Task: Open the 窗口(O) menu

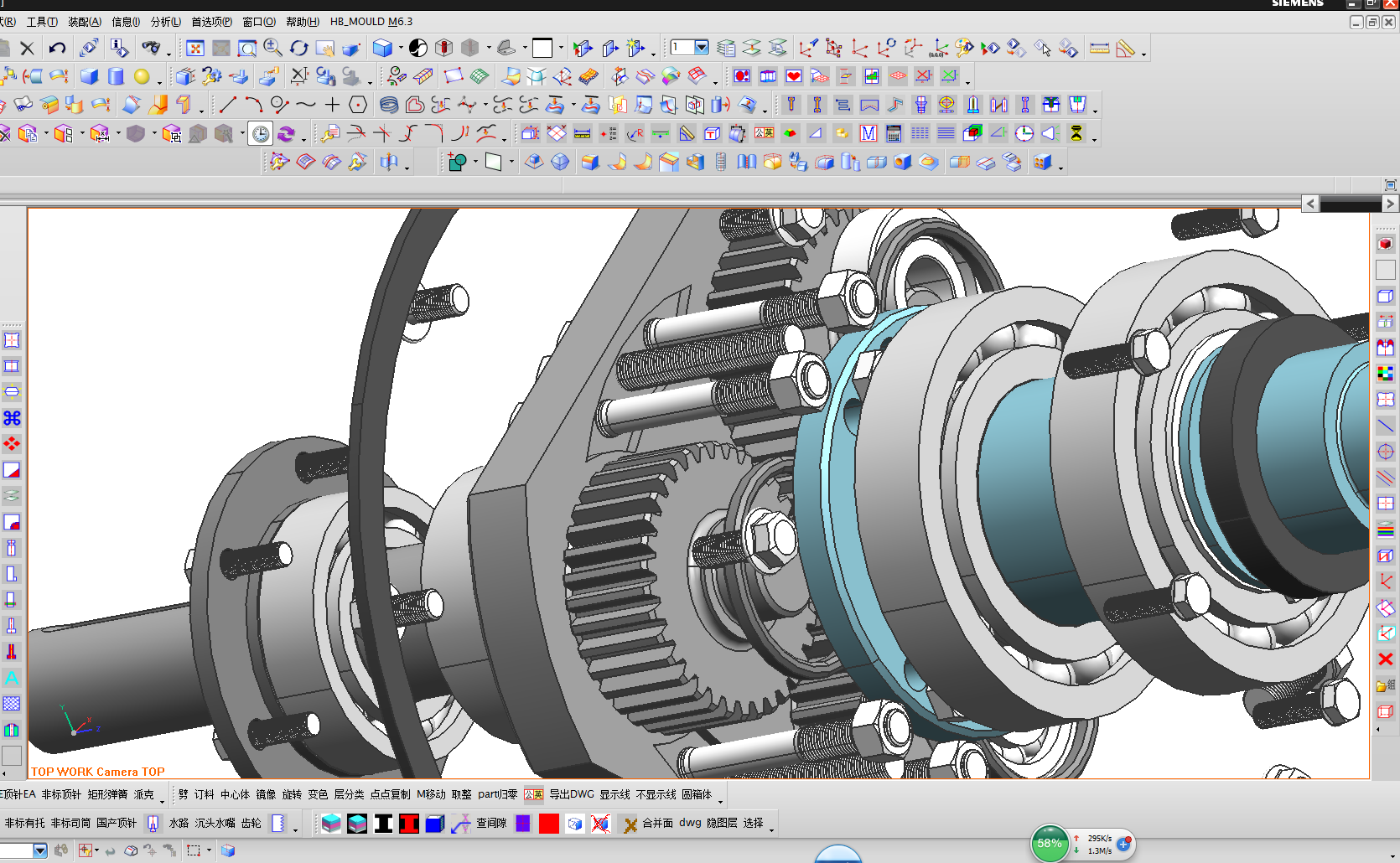Action: coord(259,22)
